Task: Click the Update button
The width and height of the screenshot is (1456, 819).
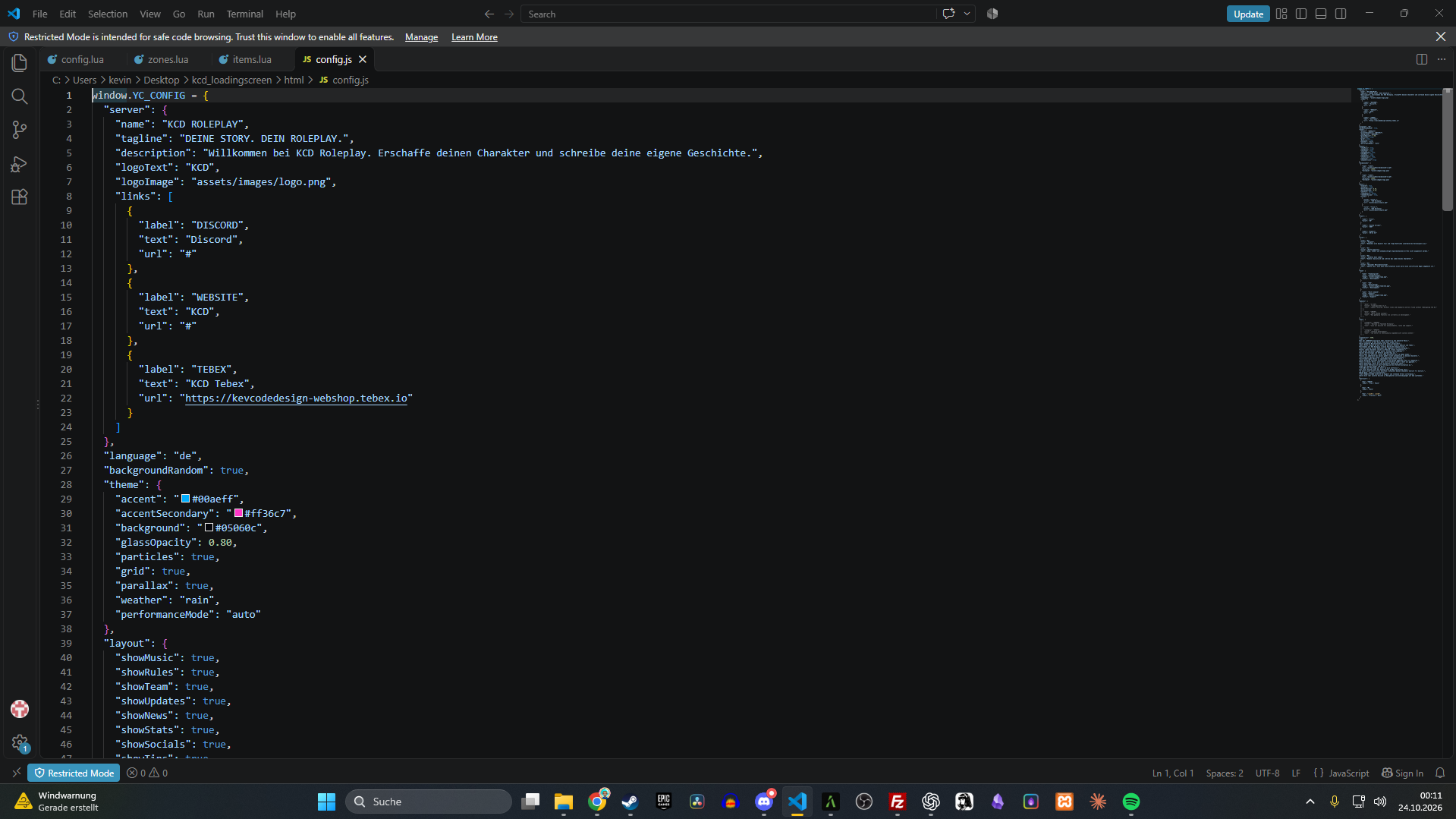Action: click(1248, 14)
